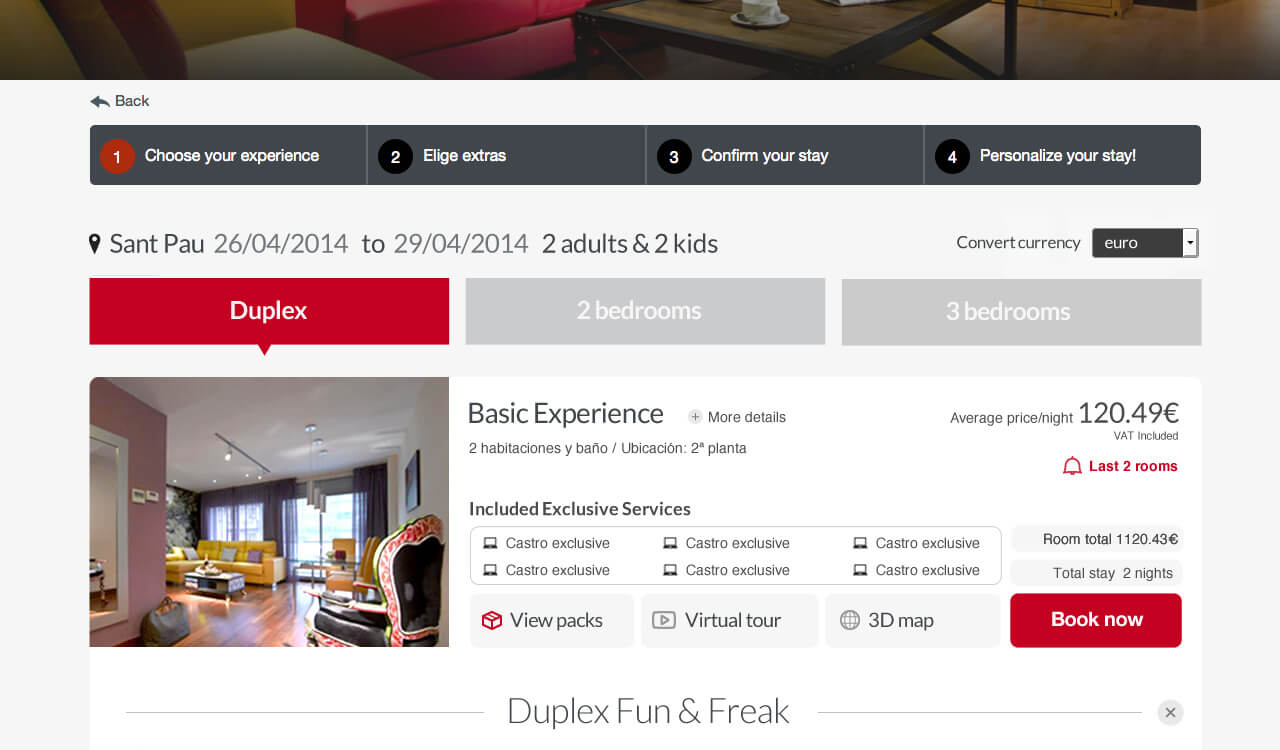Go to step 4 Personalize your stay
Screen dimensions: 1280x750
(1063, 155)
